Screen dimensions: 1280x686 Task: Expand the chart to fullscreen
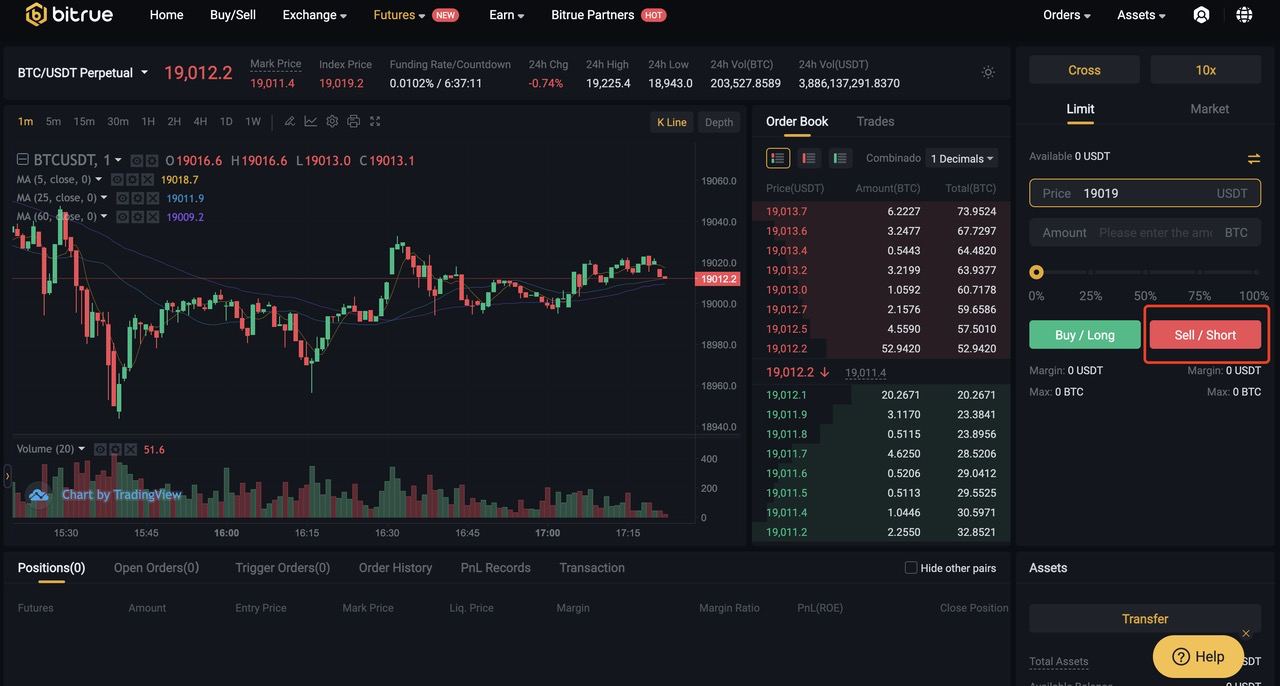click(375, 121)
